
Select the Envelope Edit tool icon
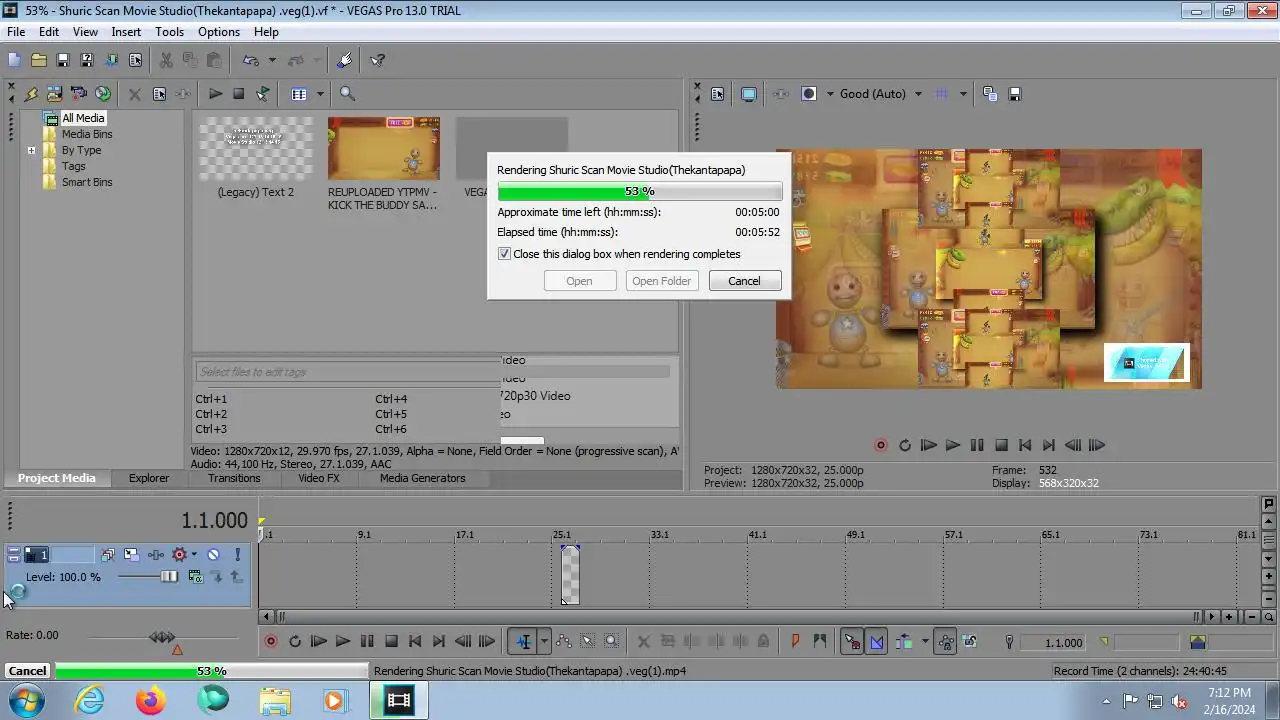[564, 642]
